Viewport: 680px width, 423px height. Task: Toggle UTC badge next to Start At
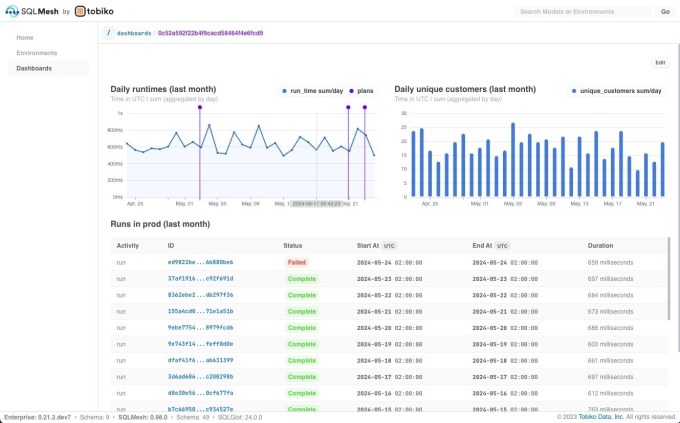click(390, 245)
